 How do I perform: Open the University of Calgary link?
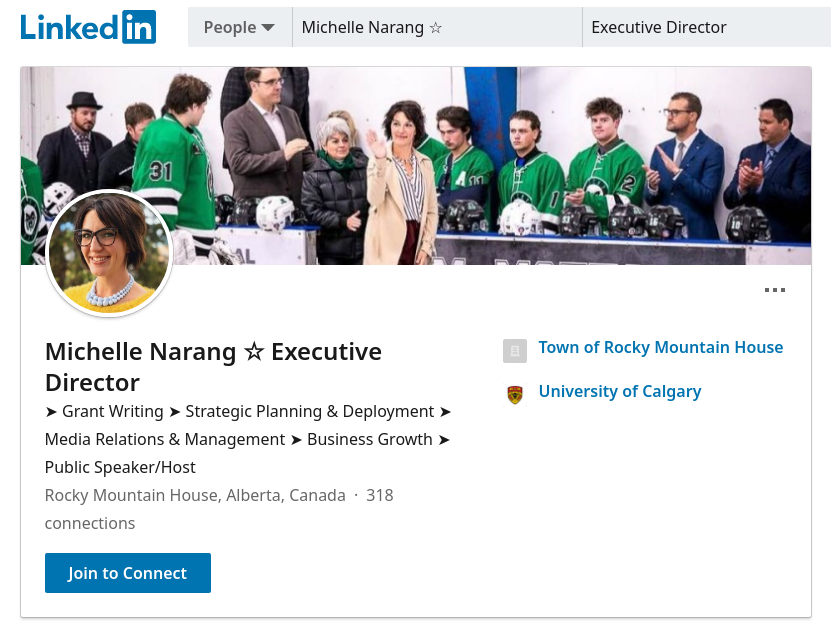619,391
